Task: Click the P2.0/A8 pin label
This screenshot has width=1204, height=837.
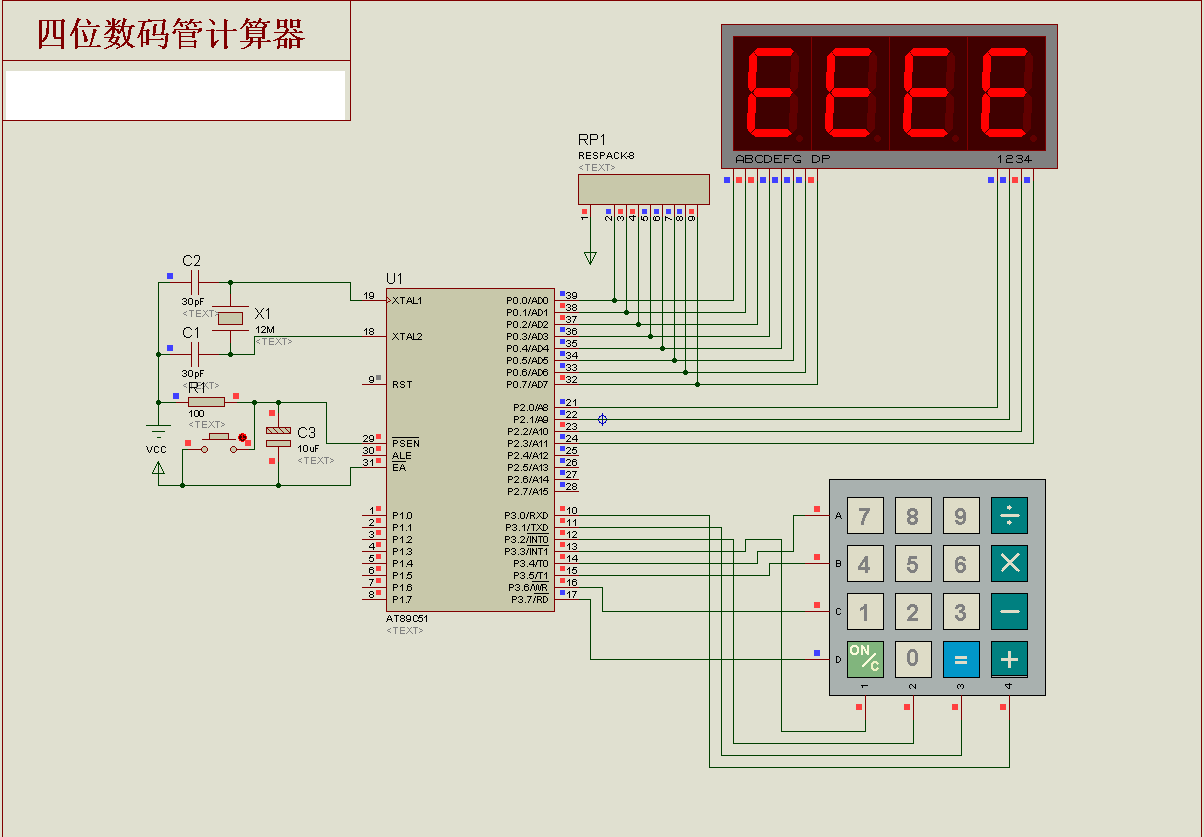Action: click(x=530, y=407)
